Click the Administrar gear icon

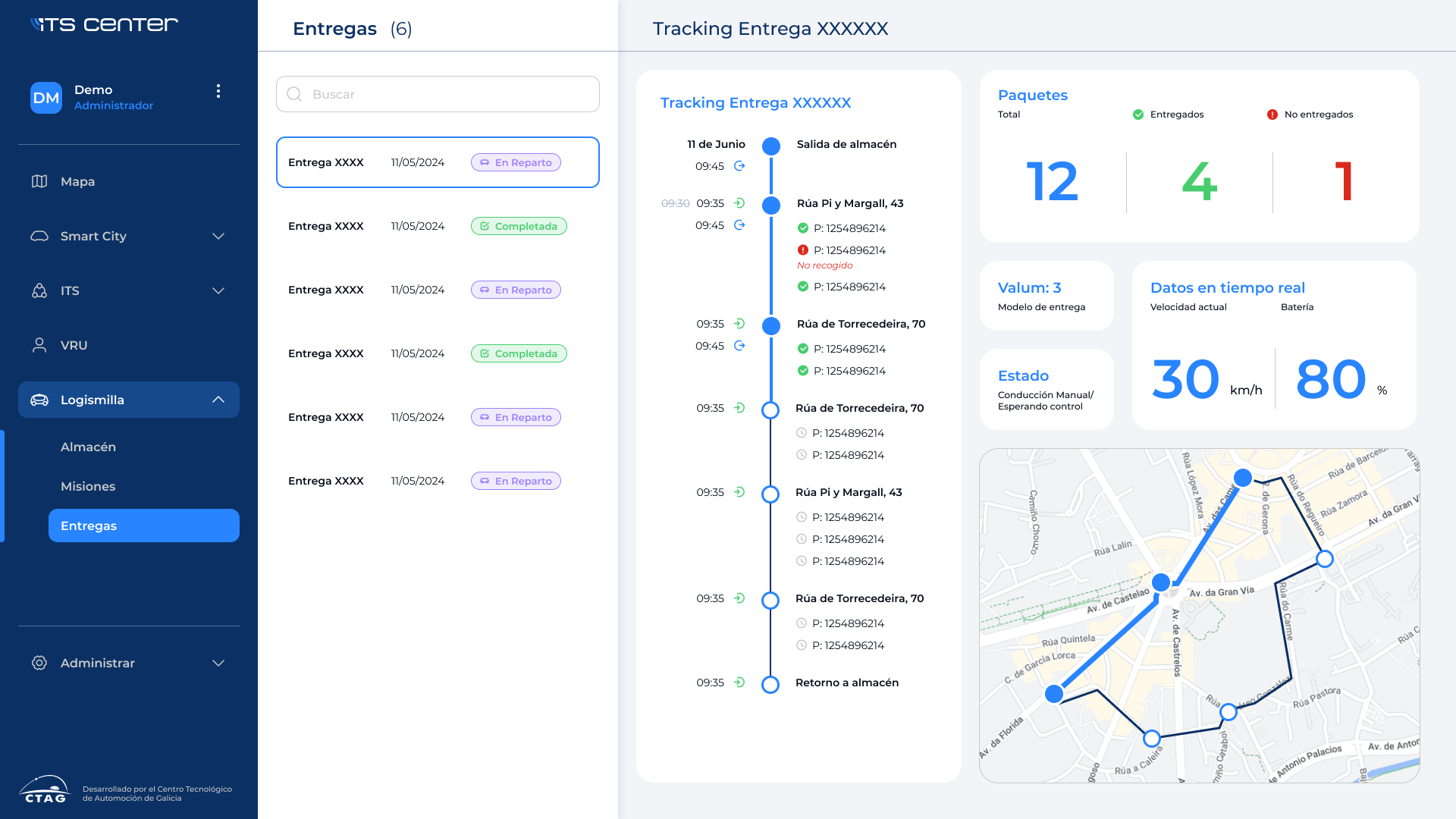pos(39,663)
